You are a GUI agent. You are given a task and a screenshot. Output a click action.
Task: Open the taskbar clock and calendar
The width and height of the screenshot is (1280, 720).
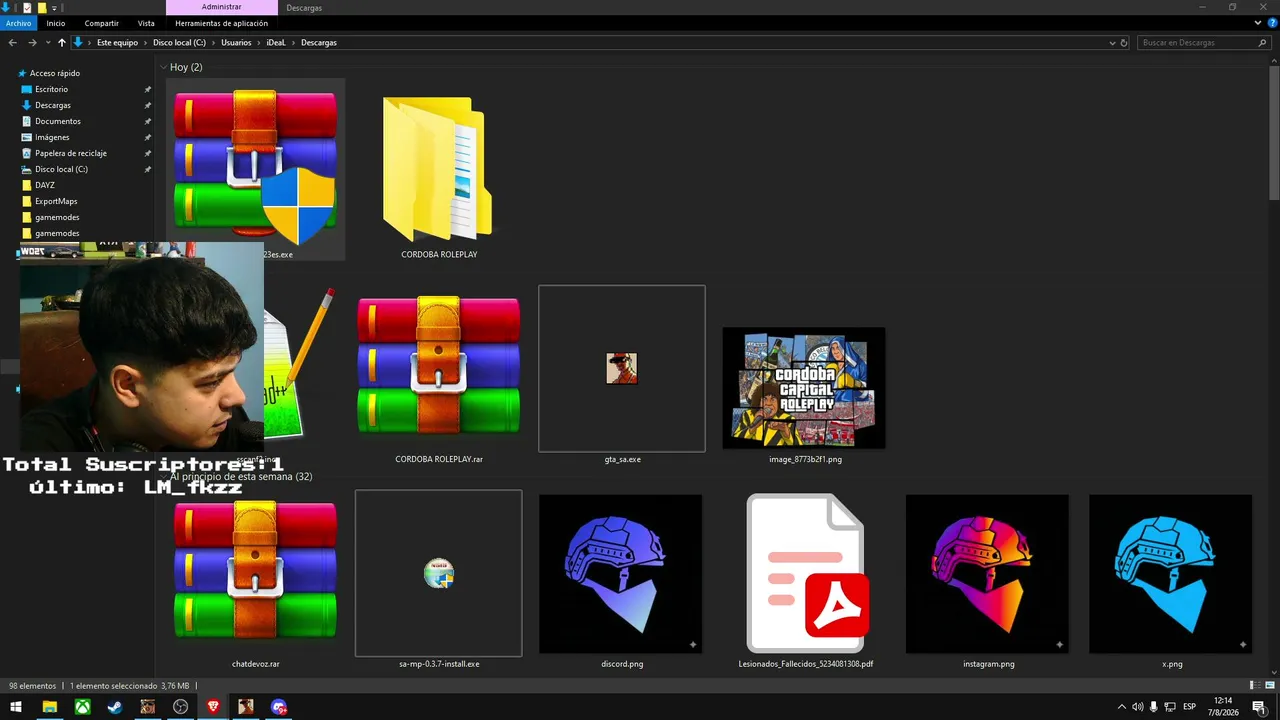[1223, 707]
